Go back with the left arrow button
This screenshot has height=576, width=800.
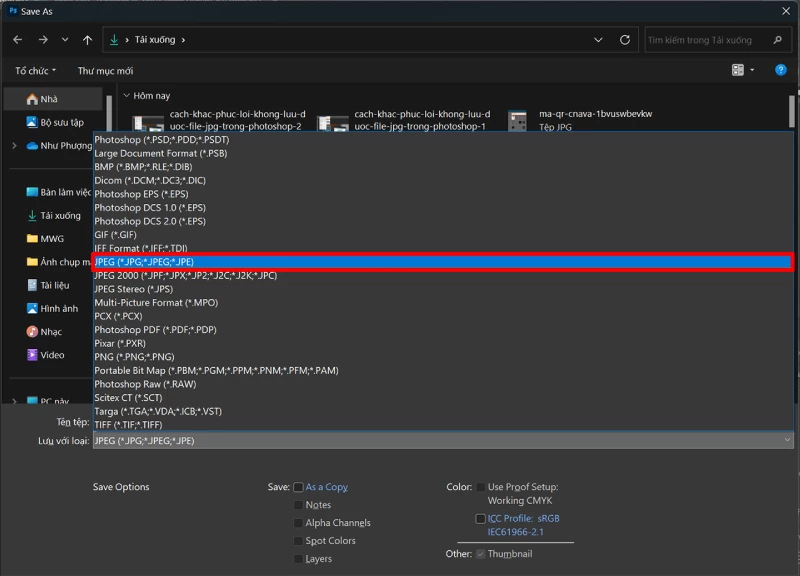pos(18,40)
